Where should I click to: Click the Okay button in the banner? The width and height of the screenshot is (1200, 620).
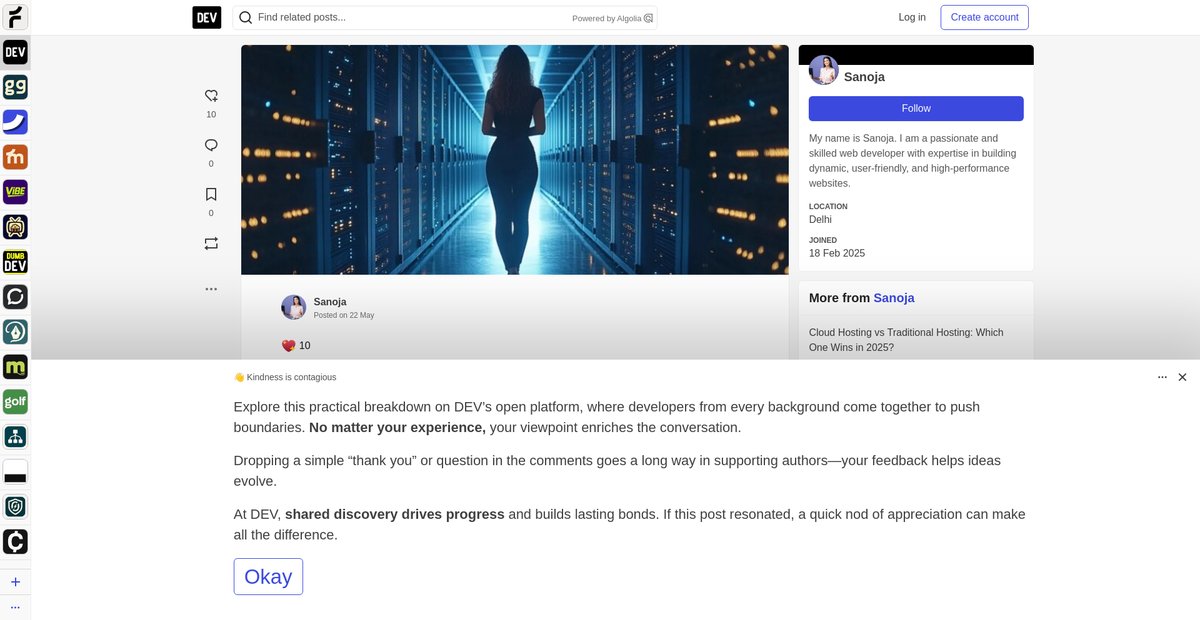coord(268,577)
